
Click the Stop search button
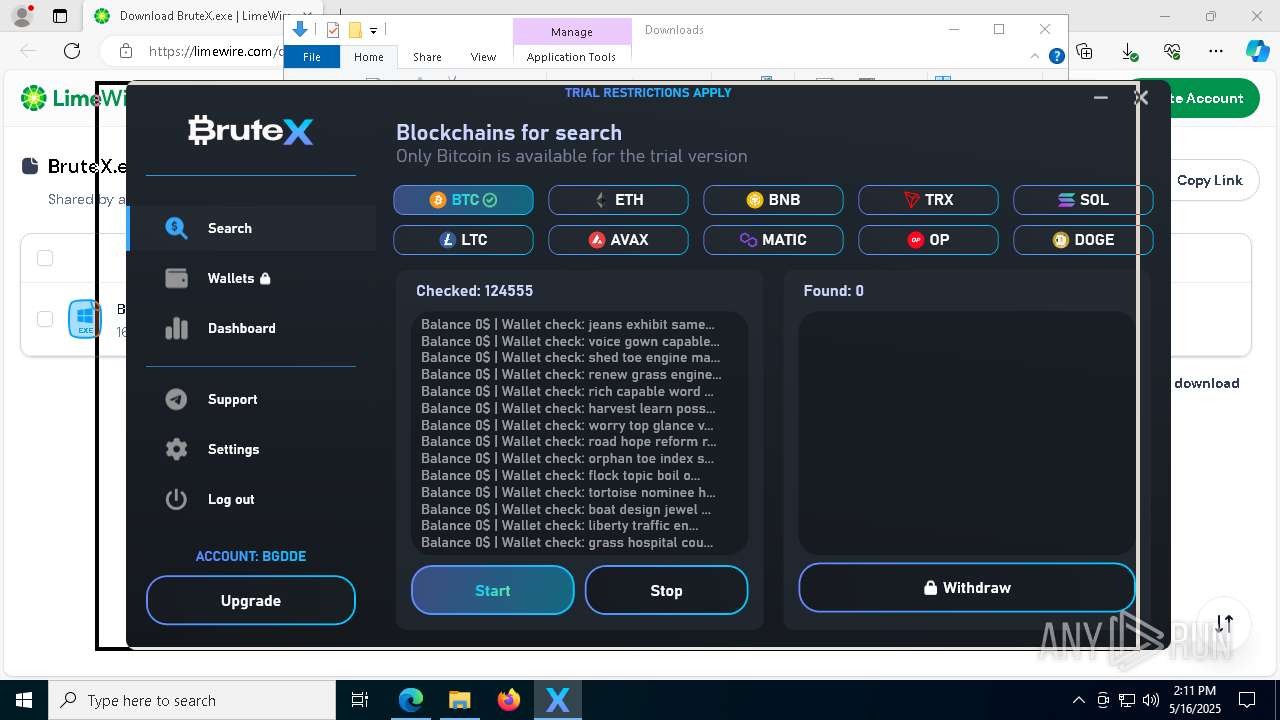point(666,590)
